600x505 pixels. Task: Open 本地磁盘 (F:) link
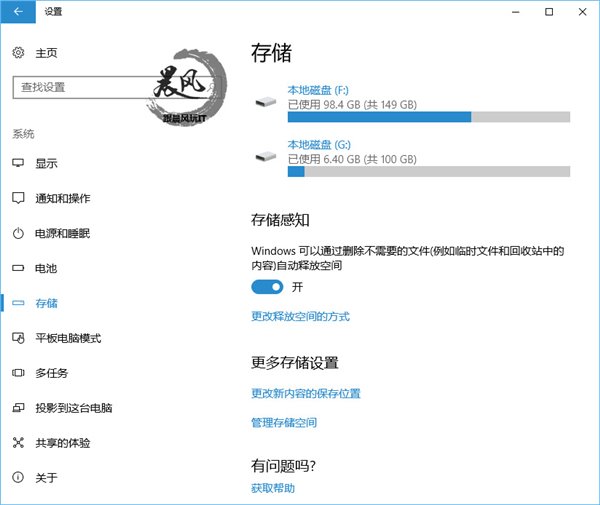click(318, 90)
